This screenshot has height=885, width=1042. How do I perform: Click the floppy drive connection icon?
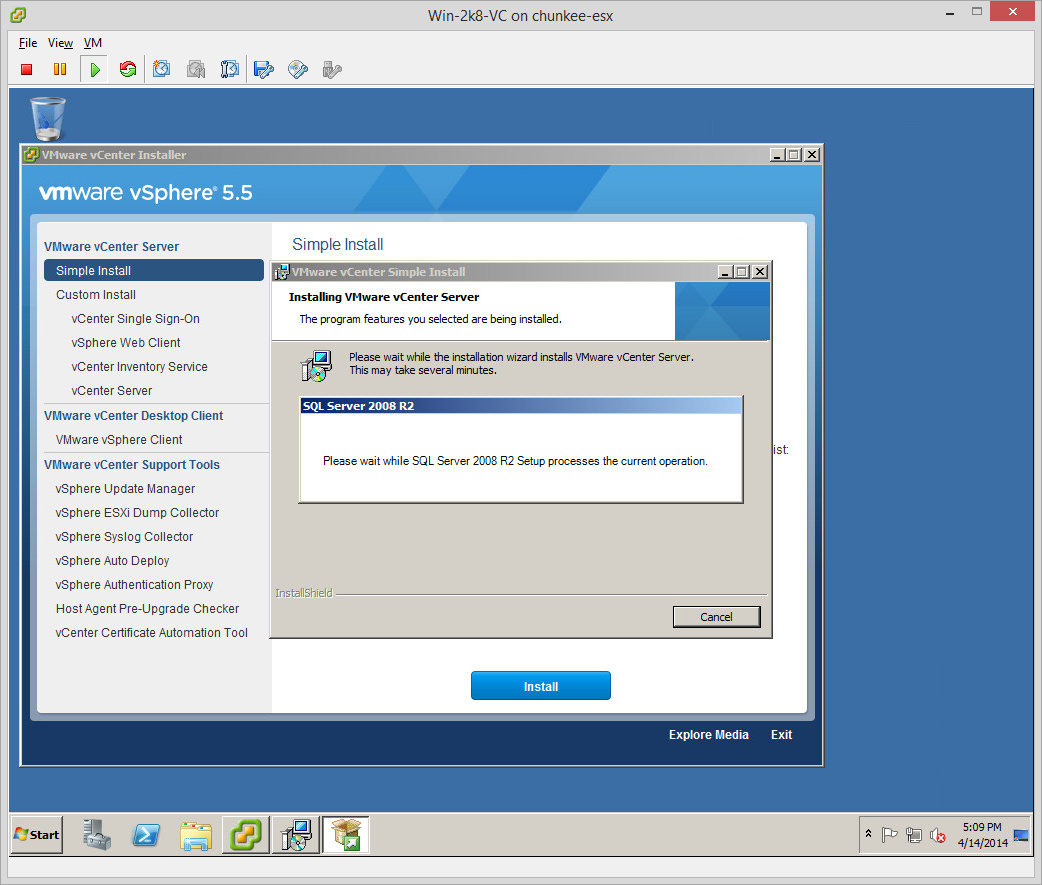(263, 69)
